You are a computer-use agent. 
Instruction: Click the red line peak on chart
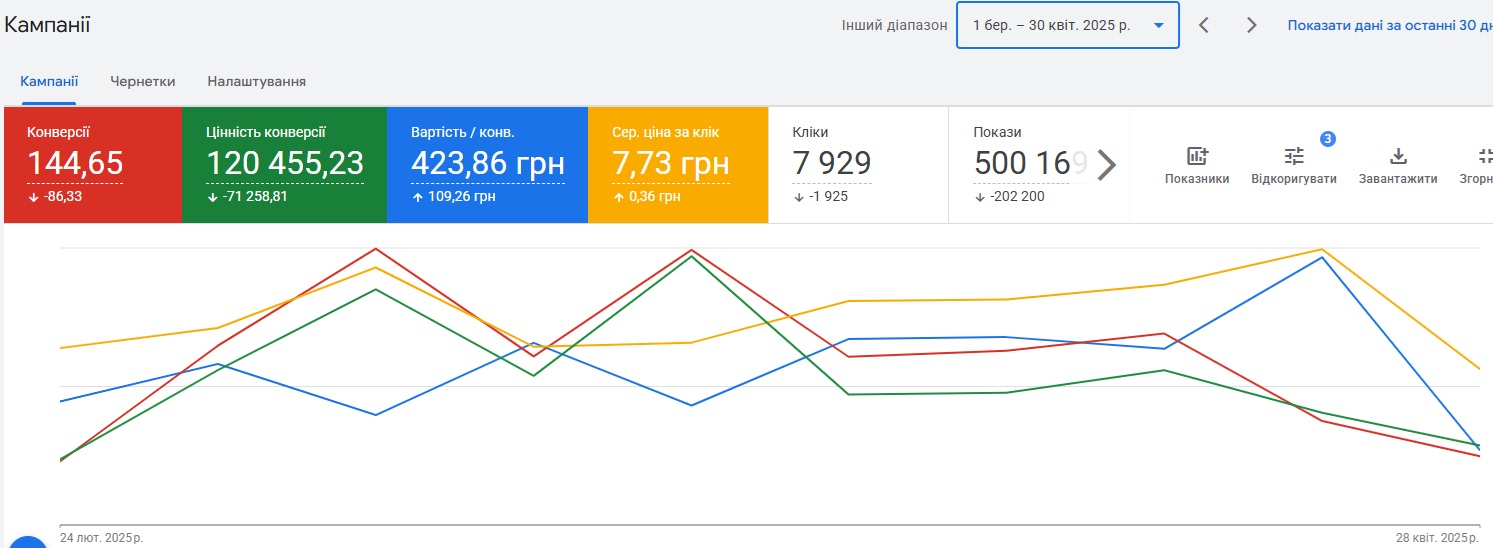pyautogui.click(x=376, y=249)
